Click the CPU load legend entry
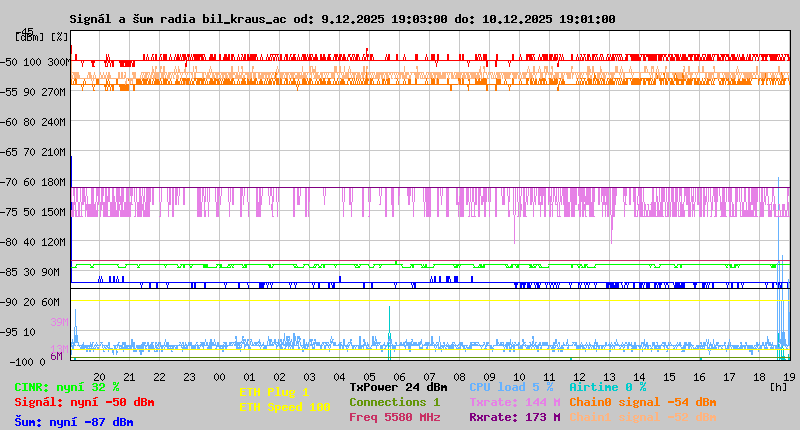This screenshot has height=430, width=800. [x=511, y=387]
